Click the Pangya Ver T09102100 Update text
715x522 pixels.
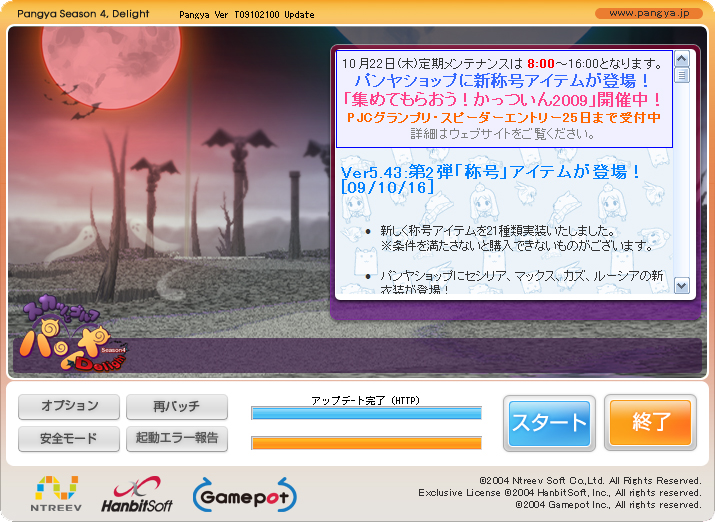pos(247,15)
